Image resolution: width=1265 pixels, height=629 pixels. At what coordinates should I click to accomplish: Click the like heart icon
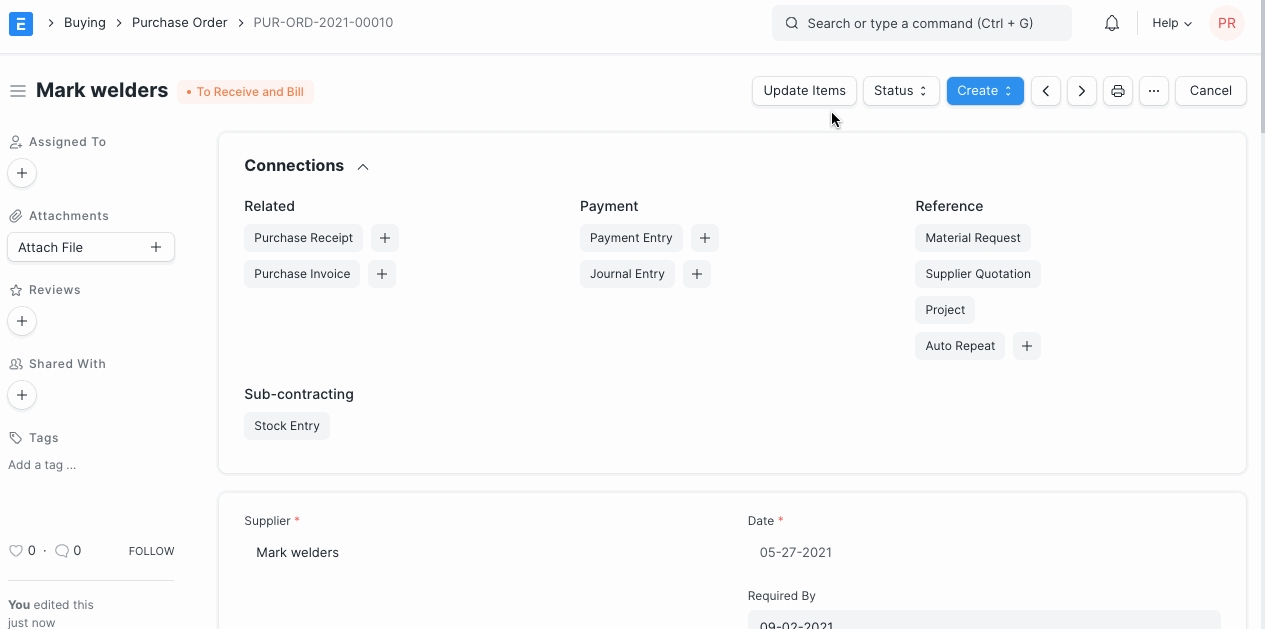(x=16, y=551)
